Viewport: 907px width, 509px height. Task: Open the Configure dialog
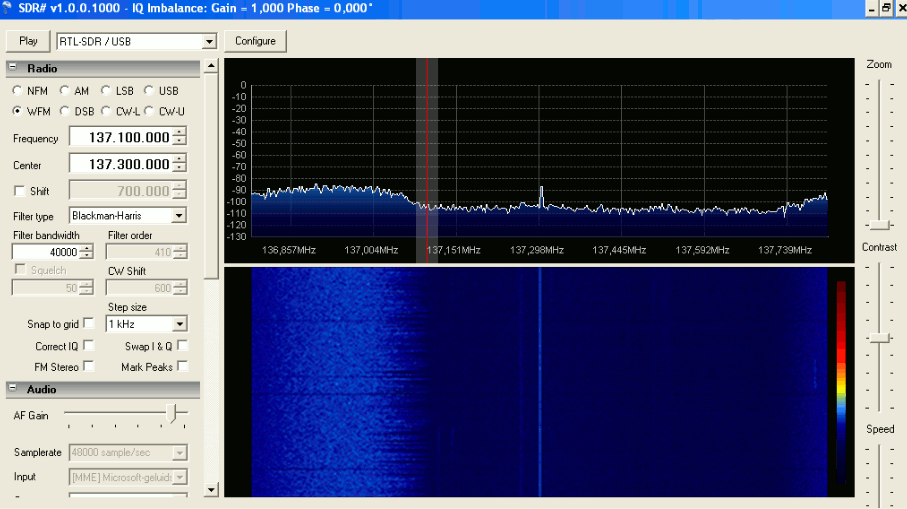[x=255, y=41]
